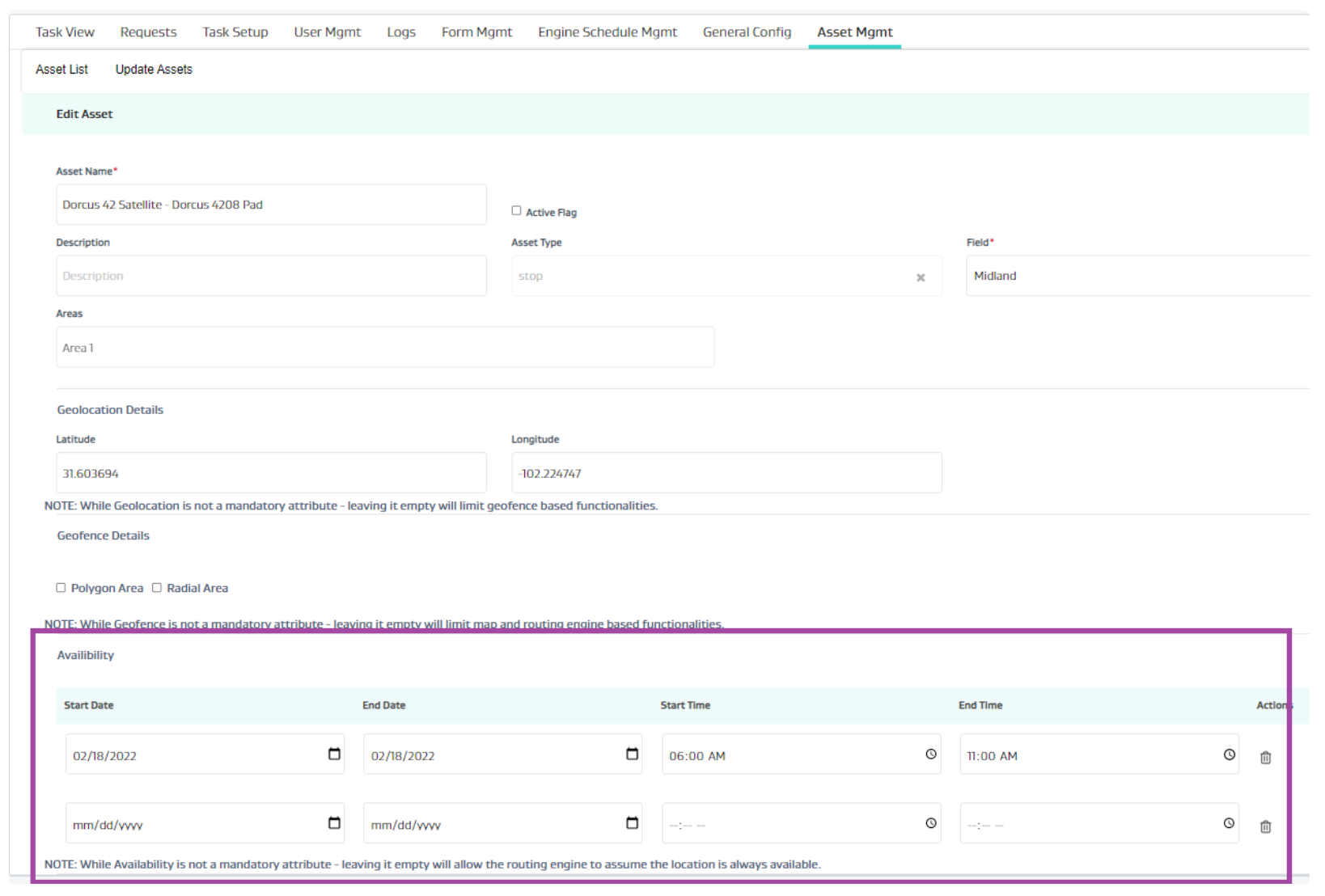Check the Radial Area option

coord(157,588)
